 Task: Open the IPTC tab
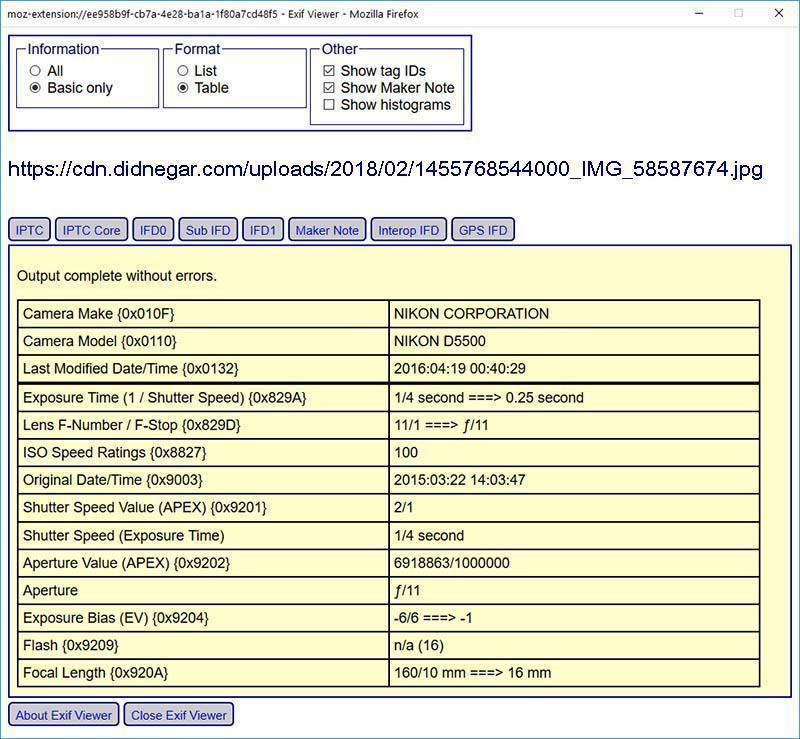[x=30, y=230]
